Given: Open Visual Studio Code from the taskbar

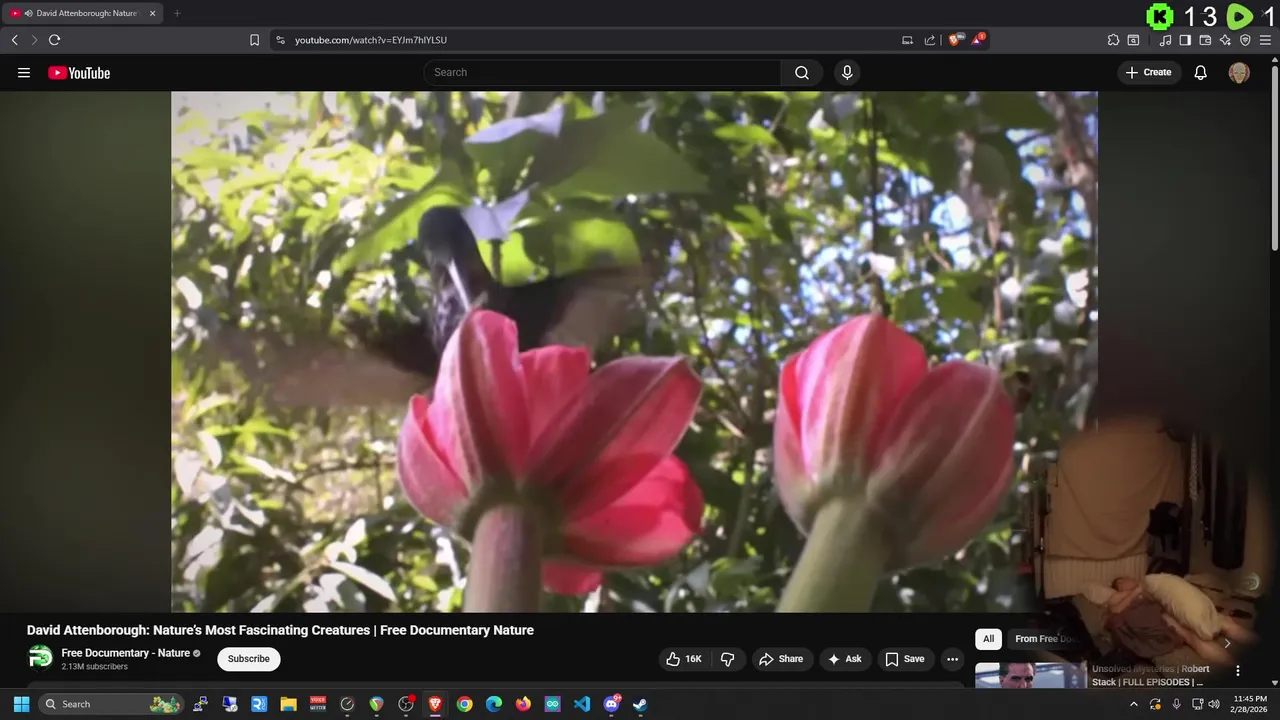Looking at the screenshot, I should (x=582, y=704).
